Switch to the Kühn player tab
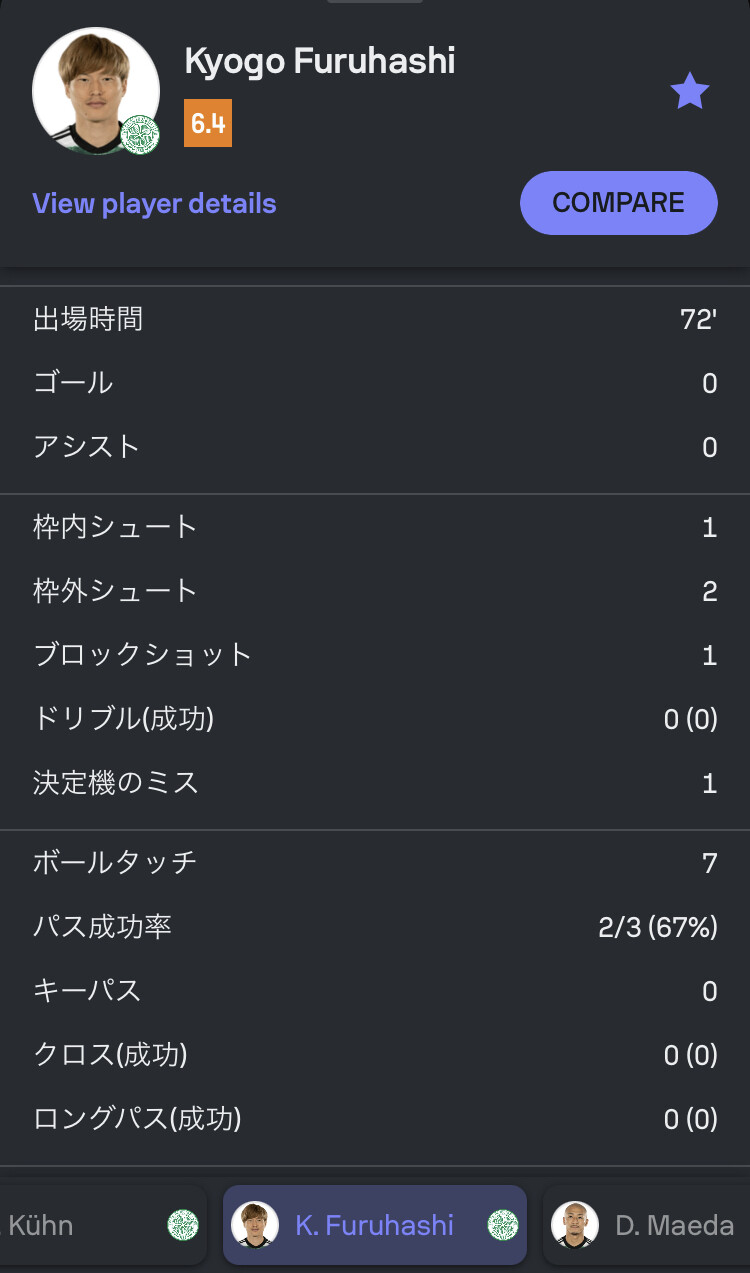The height and width of the screenshot is (1273, 750). tap(103, 1225)
